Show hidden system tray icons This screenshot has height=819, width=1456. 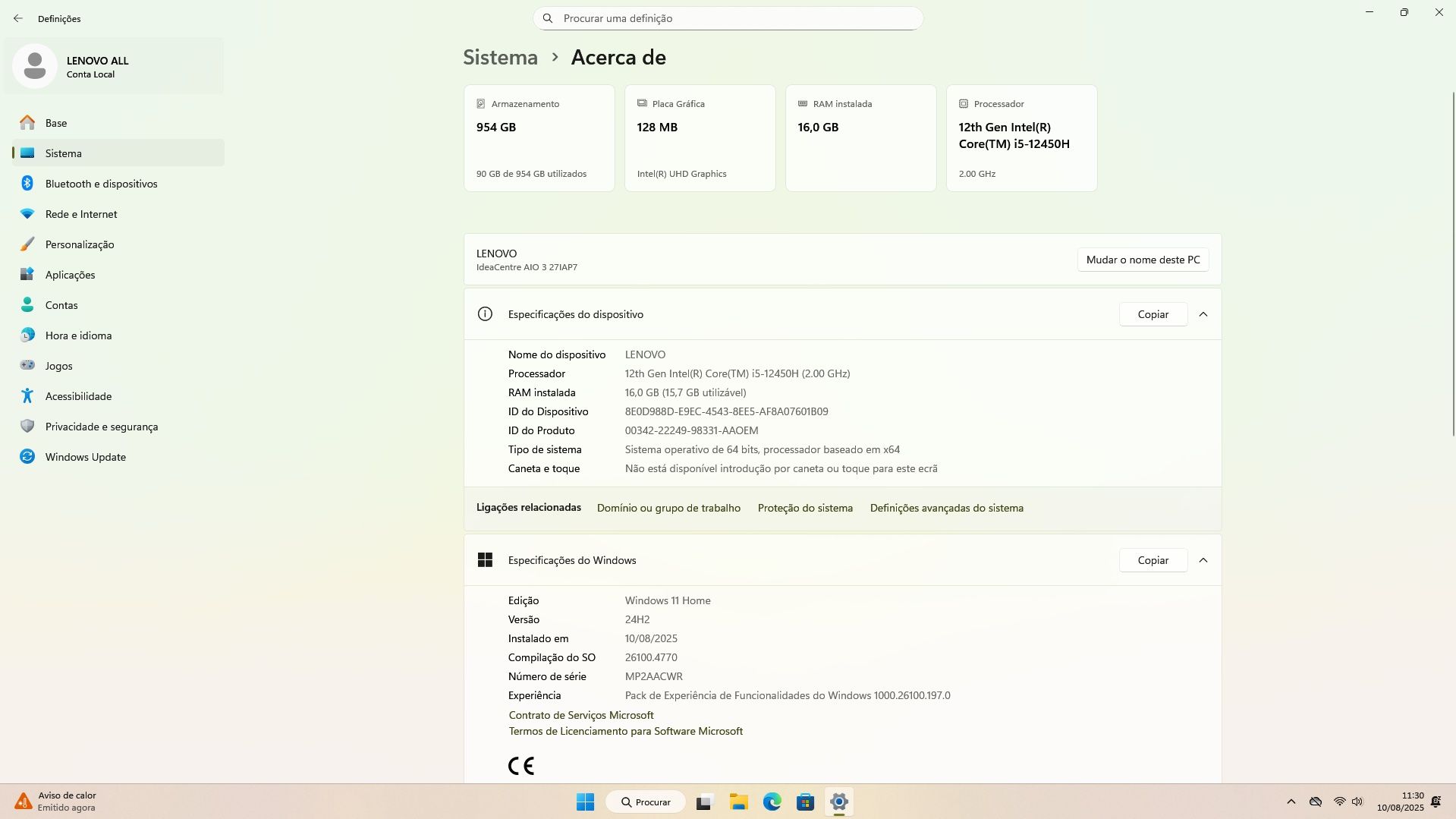click(x=1291, y=802)
